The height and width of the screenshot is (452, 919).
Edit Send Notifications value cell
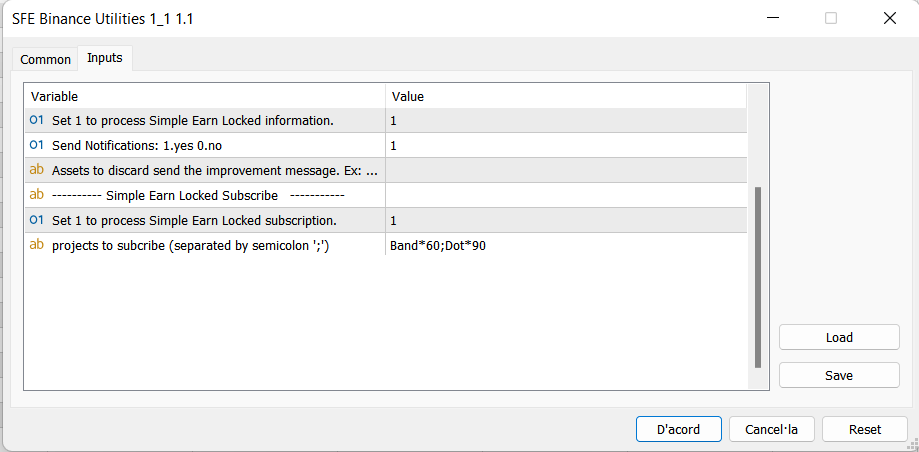[566, 145]
